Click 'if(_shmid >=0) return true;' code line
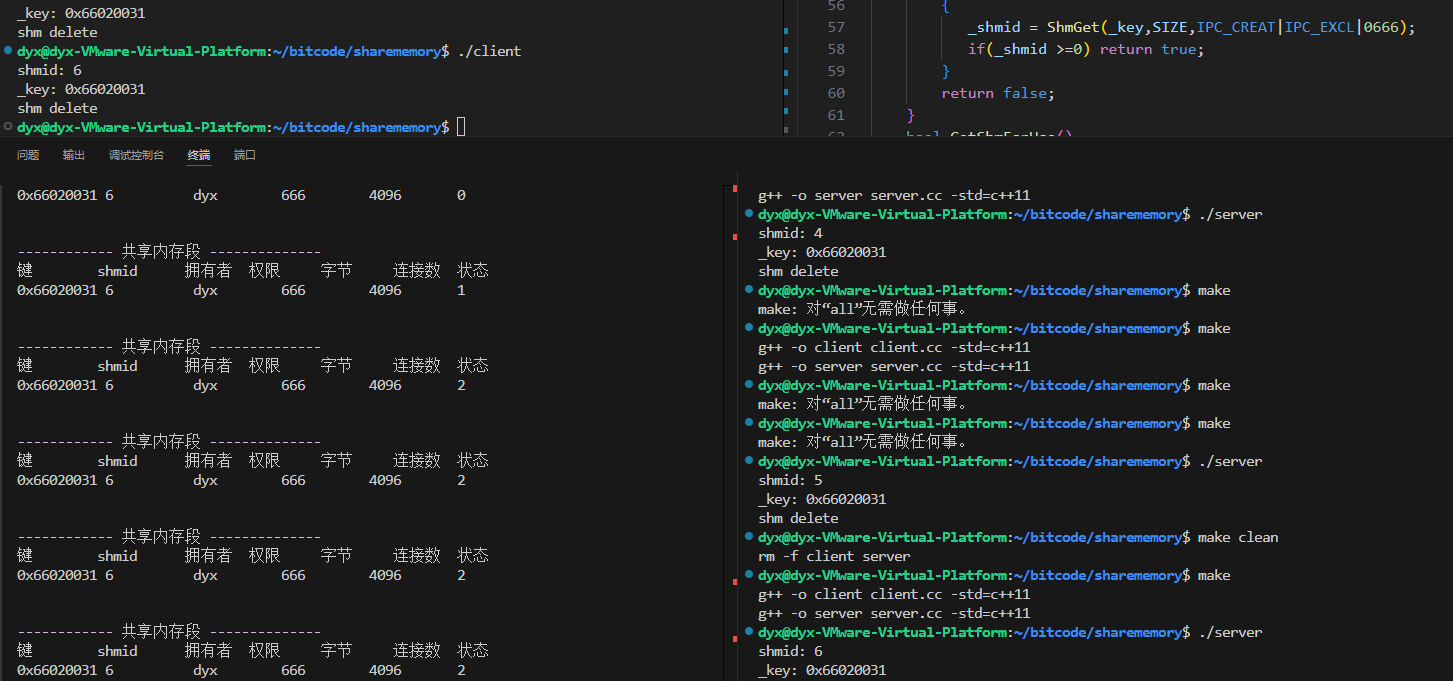This screenshot has height=681, width=1453. (x=1085, y=49)
